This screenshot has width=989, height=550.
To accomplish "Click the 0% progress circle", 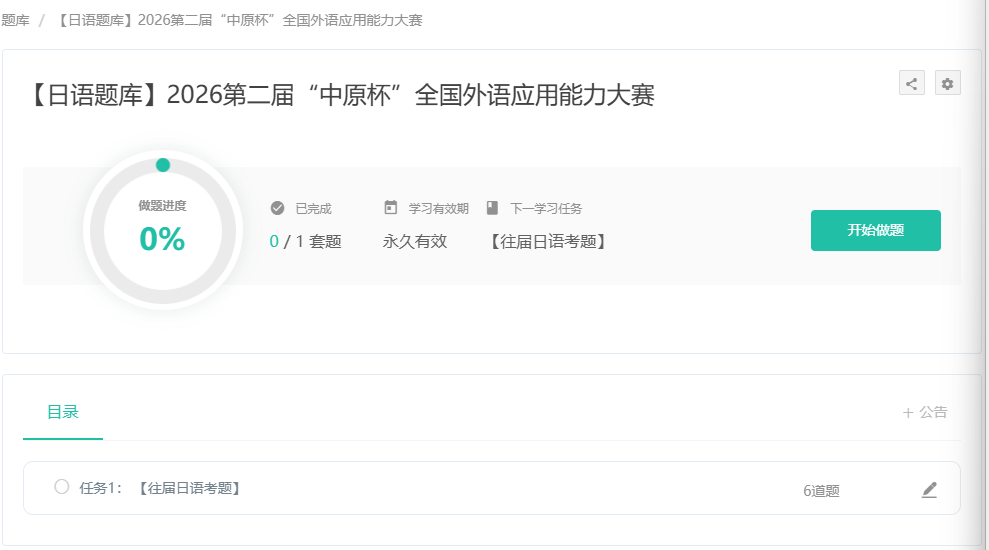I will (x=162, y=238).
